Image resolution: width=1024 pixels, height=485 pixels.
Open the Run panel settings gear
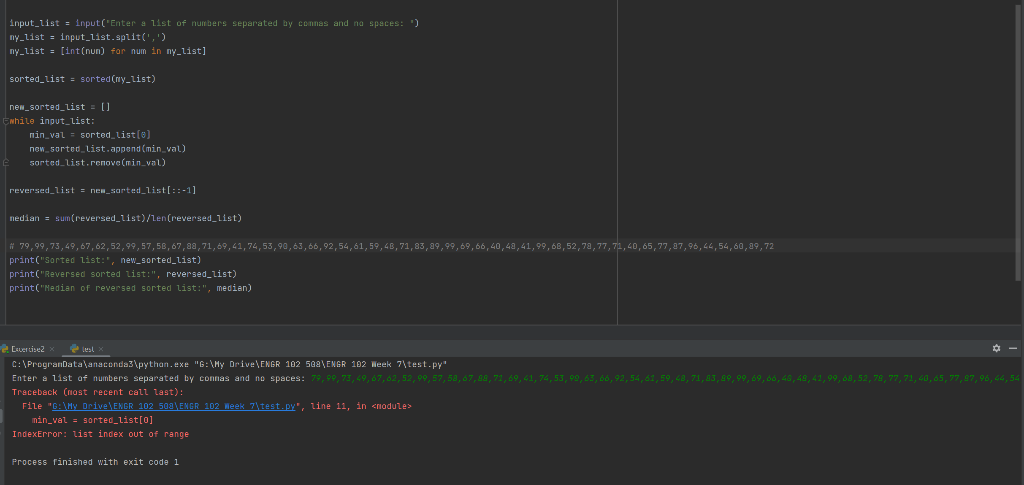click(x=996, y=349)
